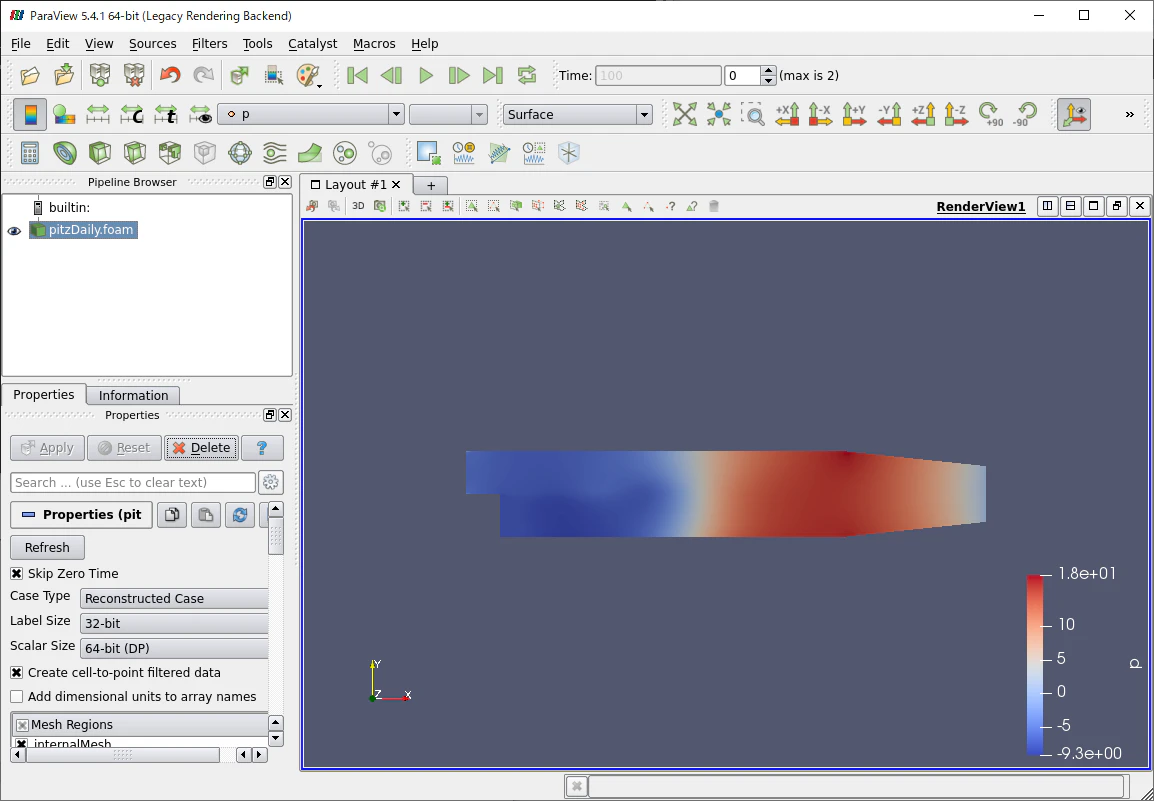Screen dimensions: 1154x801
Task: Switch to the Information tab
Action: [133, 395]
